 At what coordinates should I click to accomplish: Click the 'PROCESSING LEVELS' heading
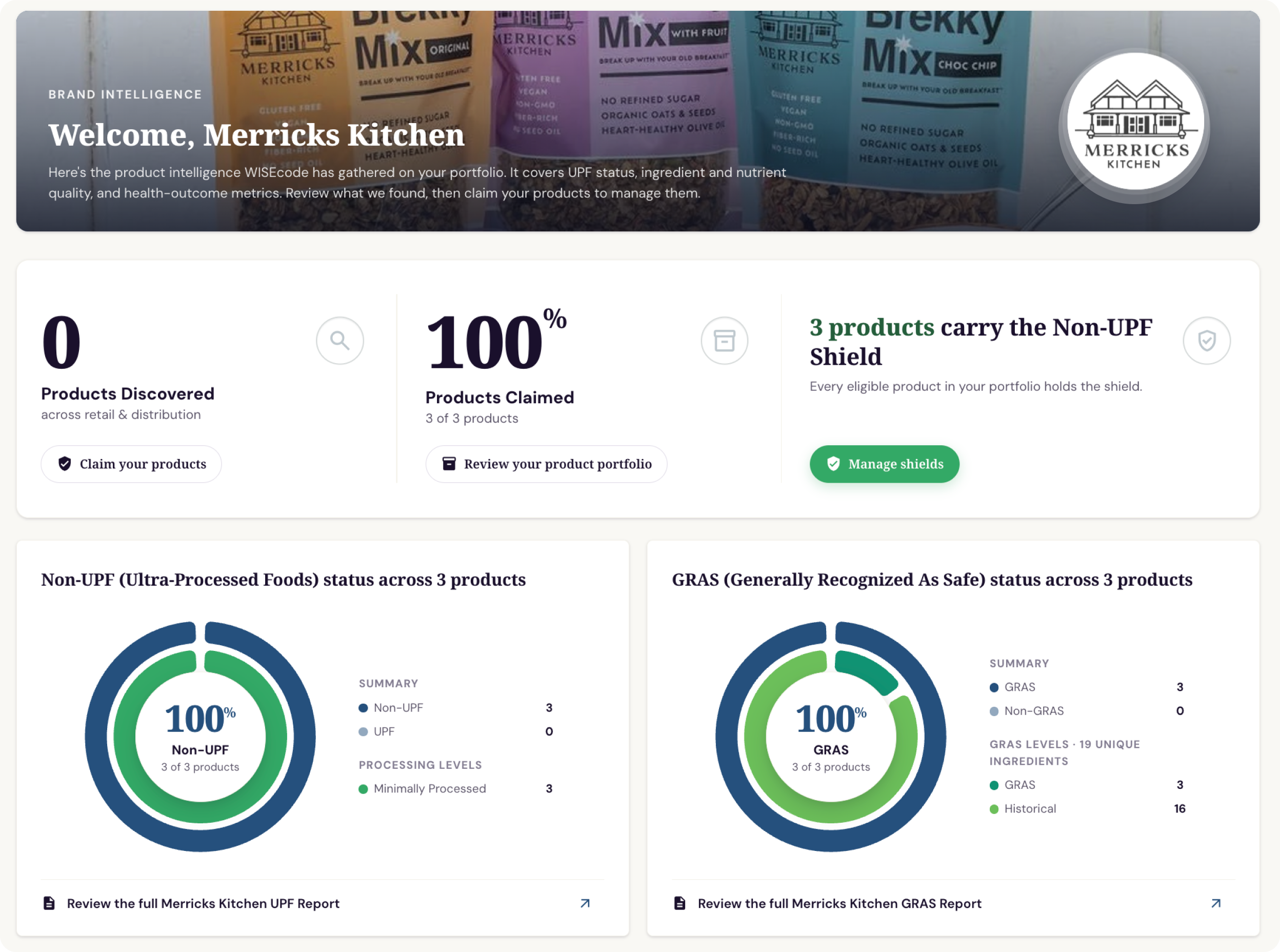tap(420, 765)
